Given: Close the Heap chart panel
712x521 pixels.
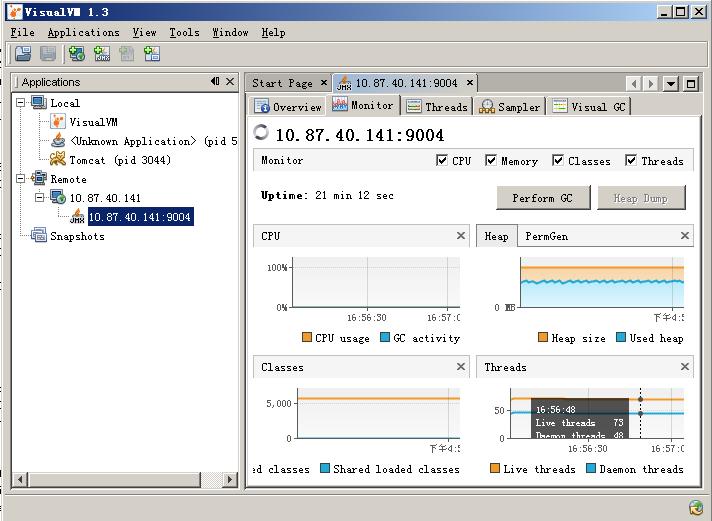Looking at the screenshot, I should tap(685, 235).
